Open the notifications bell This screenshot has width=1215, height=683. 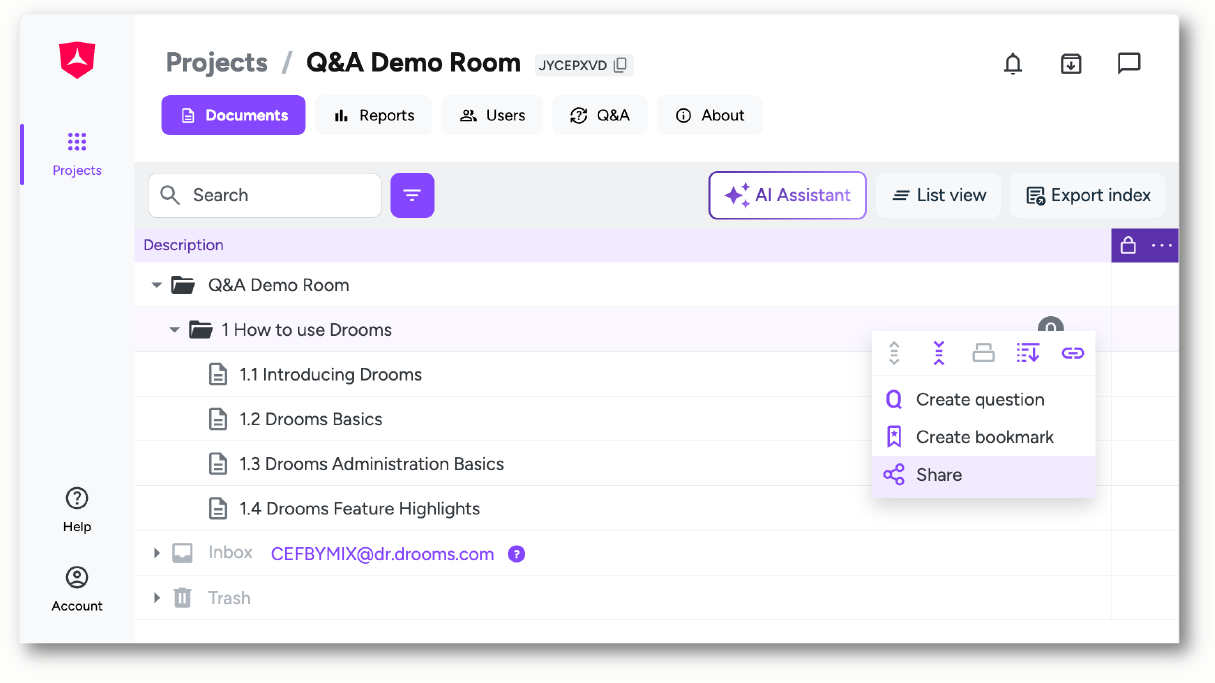click(x=1013, y=64)
